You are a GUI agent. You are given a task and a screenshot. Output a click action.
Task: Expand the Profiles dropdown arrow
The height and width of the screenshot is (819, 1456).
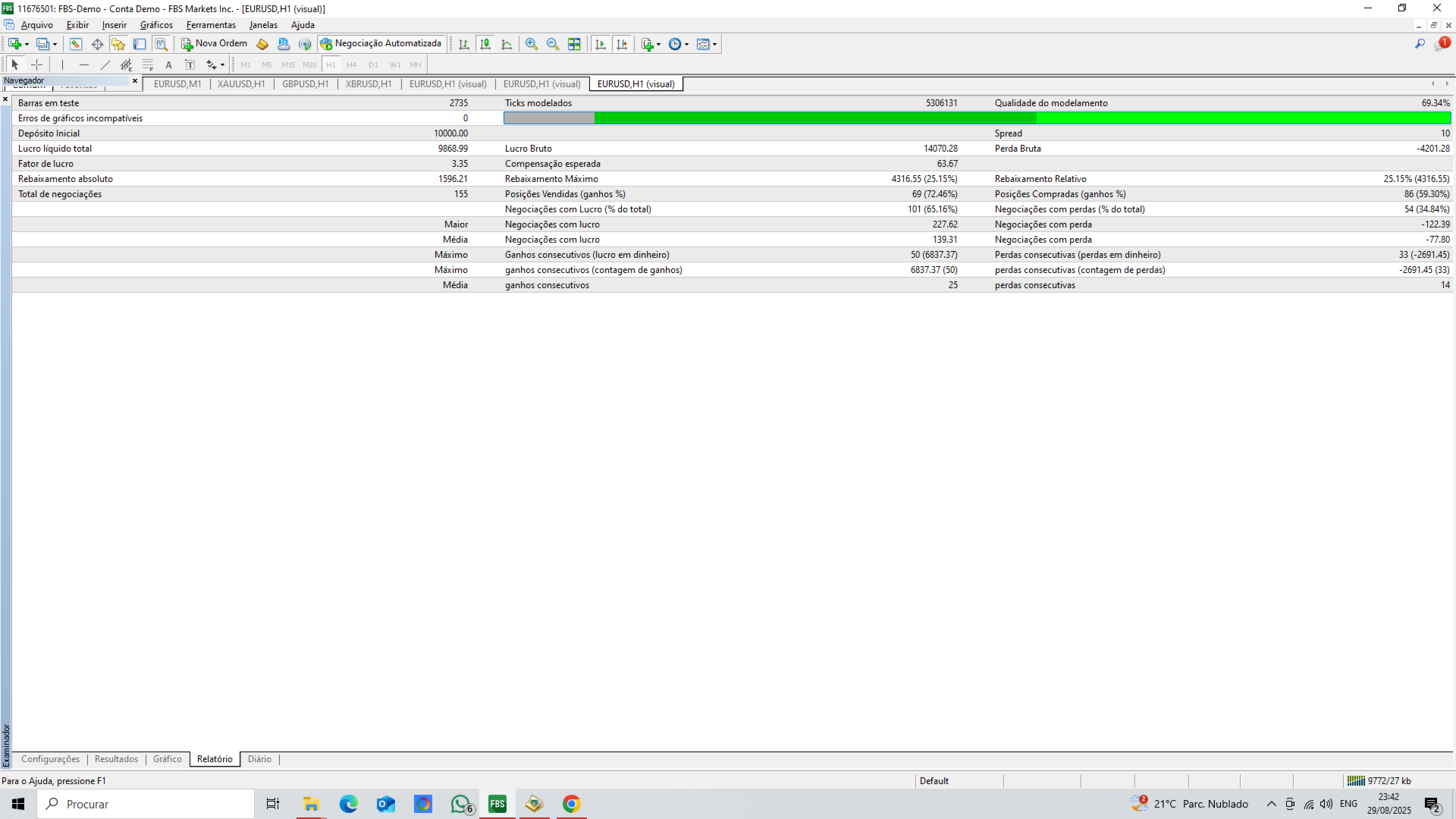point(55,44)
